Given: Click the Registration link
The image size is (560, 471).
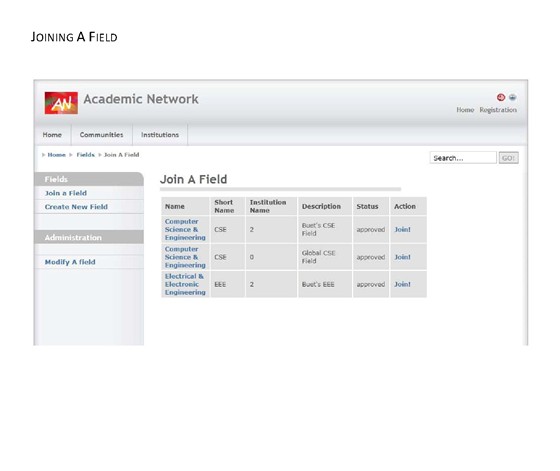Looking at the screenshot, I should pyautogui.click(x=498, y=110).
